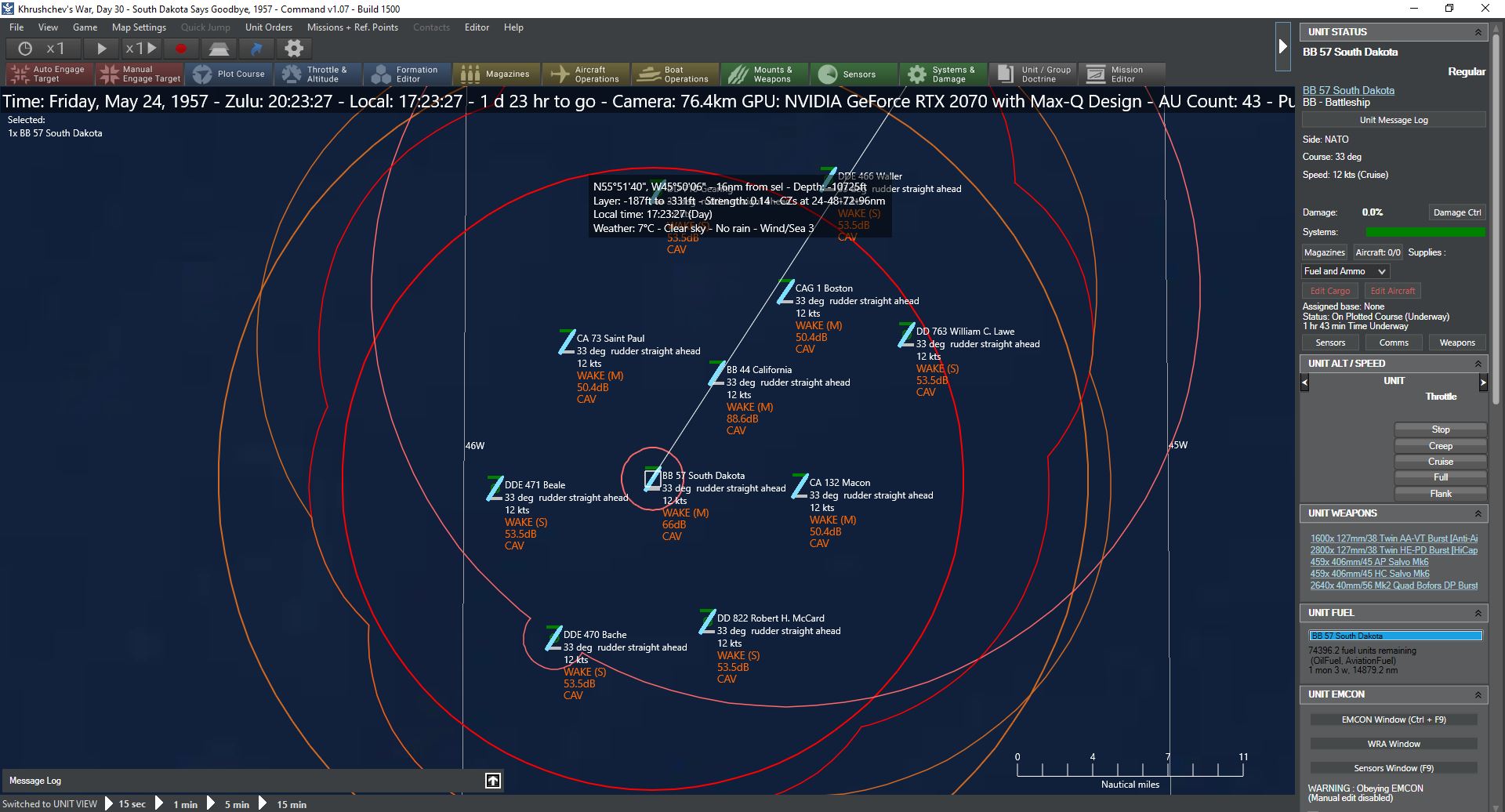1505x812 pixels.
Task: Click the Comms button
Action: [1394, 343]
